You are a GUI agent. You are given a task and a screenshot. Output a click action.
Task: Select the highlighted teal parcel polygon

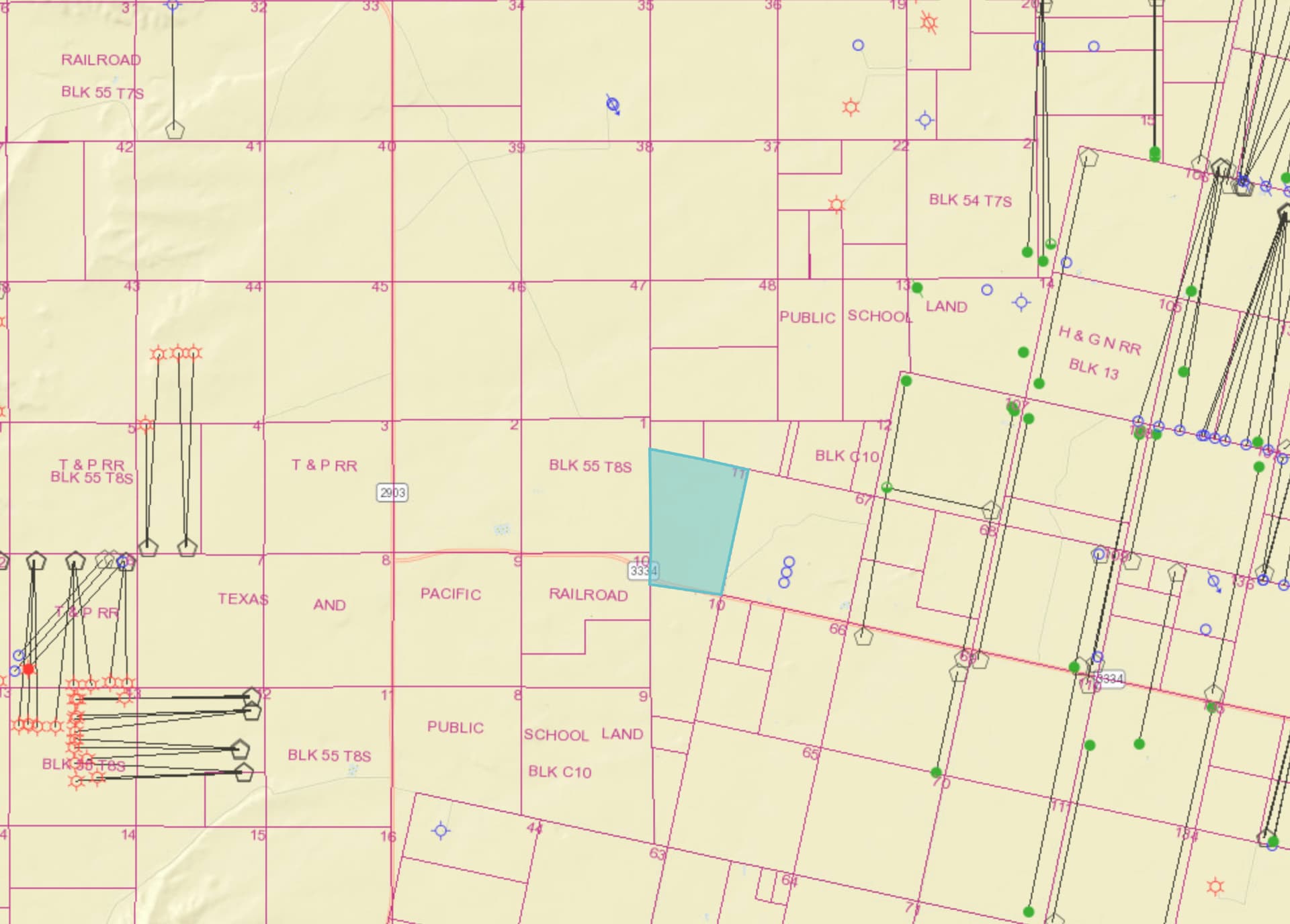tap(695, 522)
